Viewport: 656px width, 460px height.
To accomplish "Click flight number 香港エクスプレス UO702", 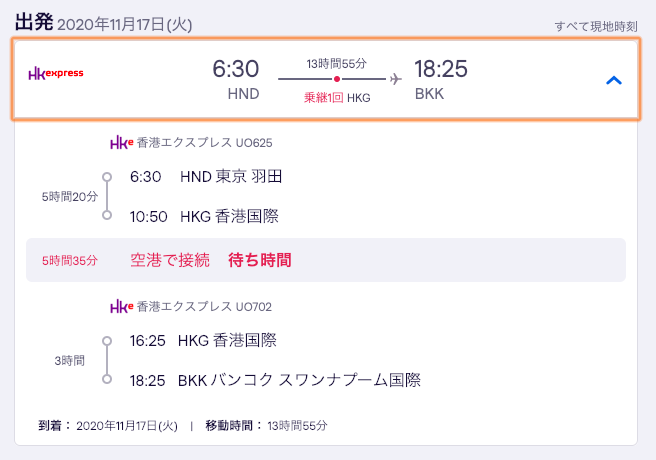I will [204, 307].
